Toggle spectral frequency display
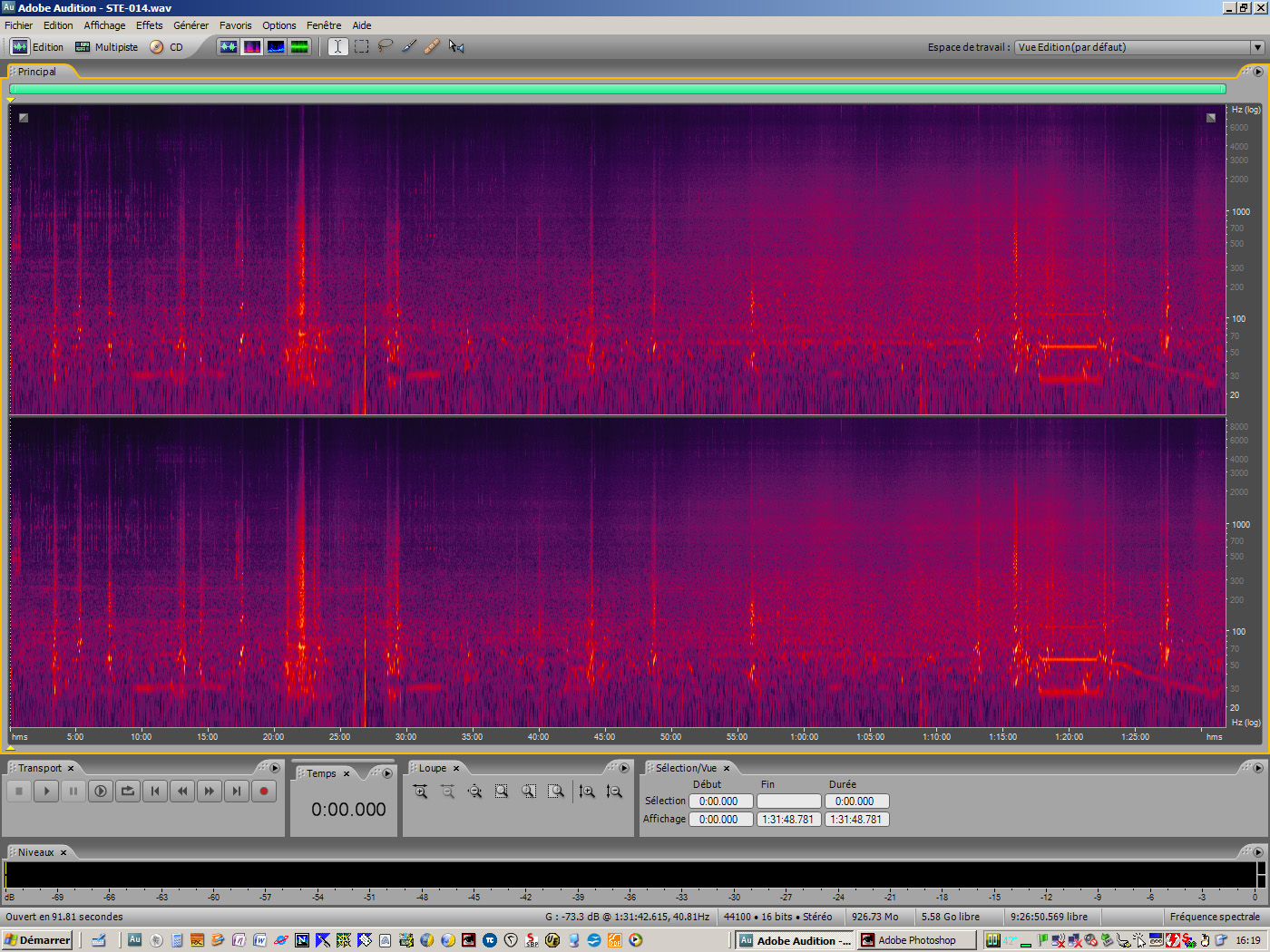 252,46
